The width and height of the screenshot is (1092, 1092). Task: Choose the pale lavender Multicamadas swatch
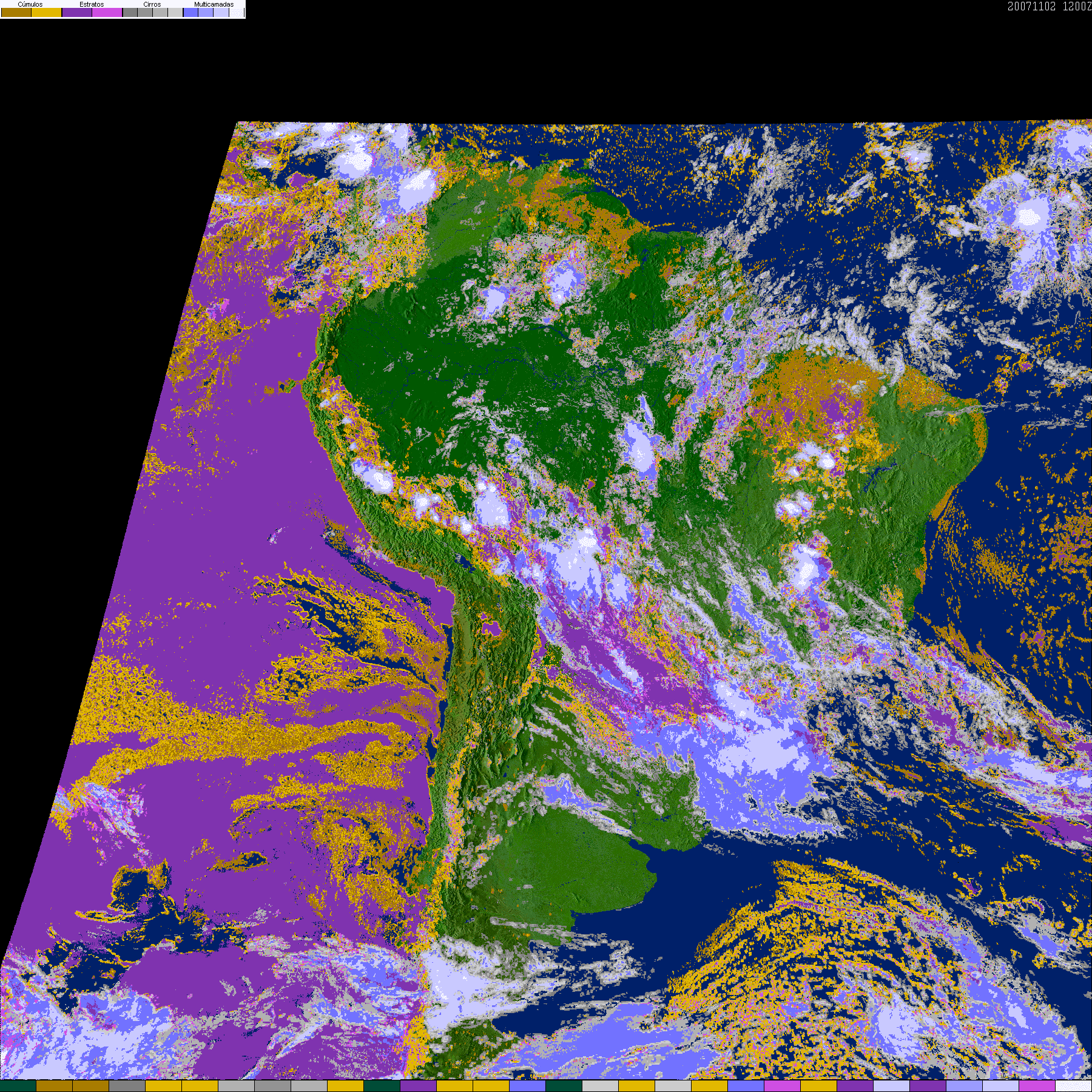click(221, 12)
